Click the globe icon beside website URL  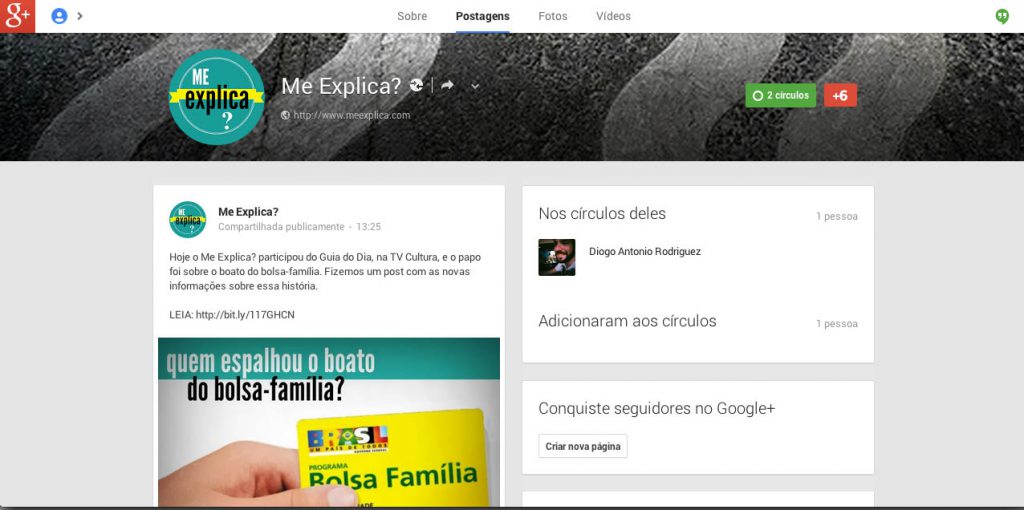[285, 115]
